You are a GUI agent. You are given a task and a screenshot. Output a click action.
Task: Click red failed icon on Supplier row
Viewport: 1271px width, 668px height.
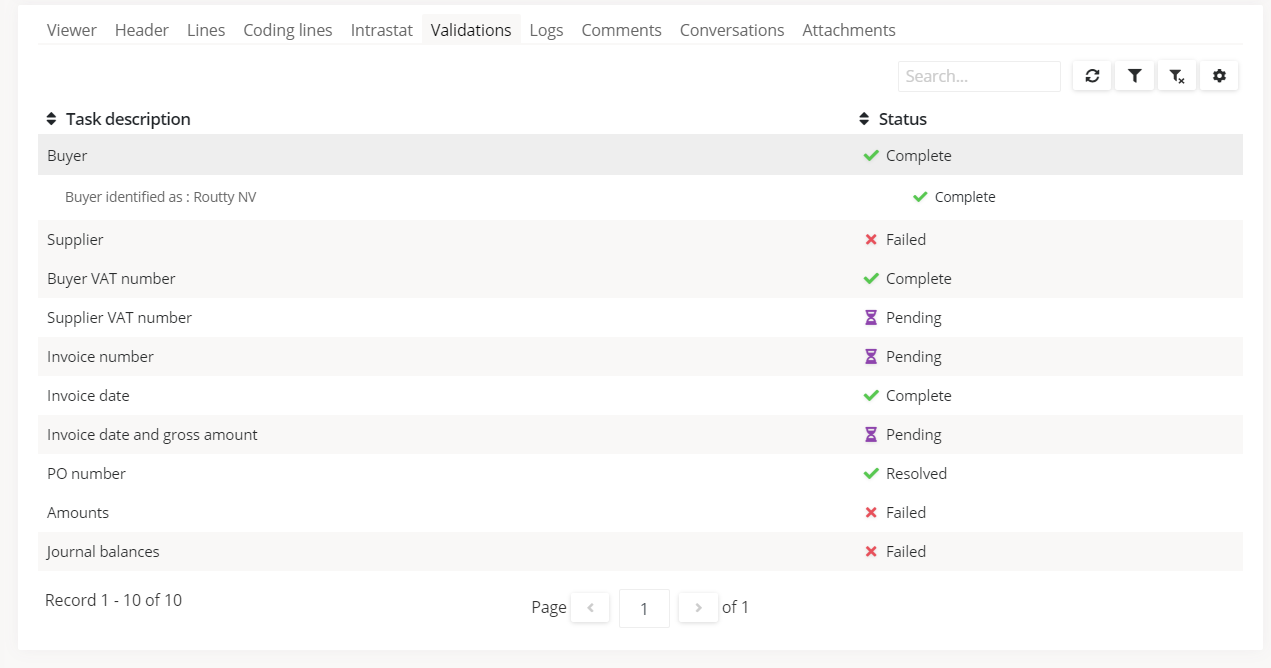pos(871,240)
